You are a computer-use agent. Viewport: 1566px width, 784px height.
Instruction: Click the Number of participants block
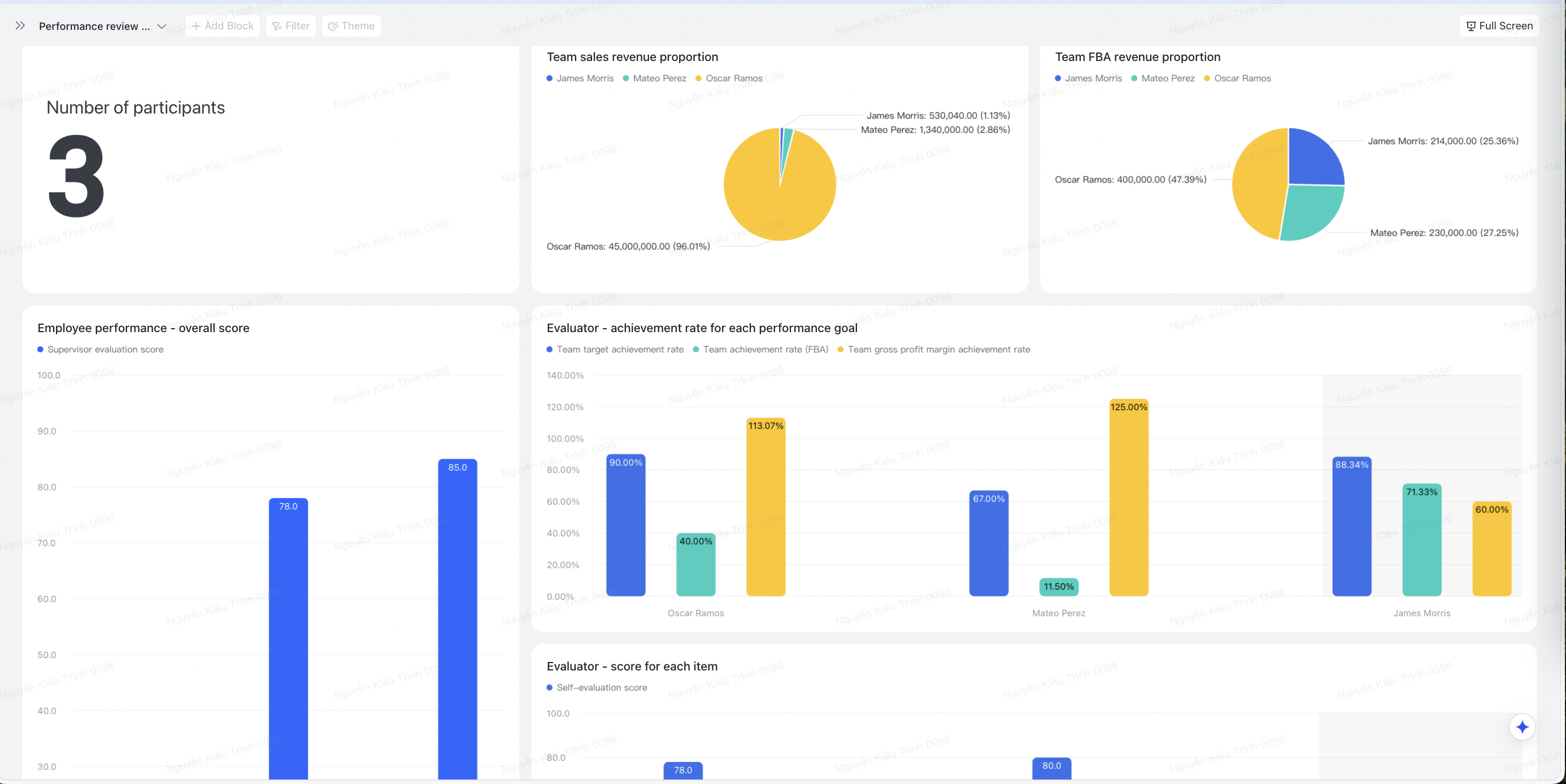click(x=271, y=170)
